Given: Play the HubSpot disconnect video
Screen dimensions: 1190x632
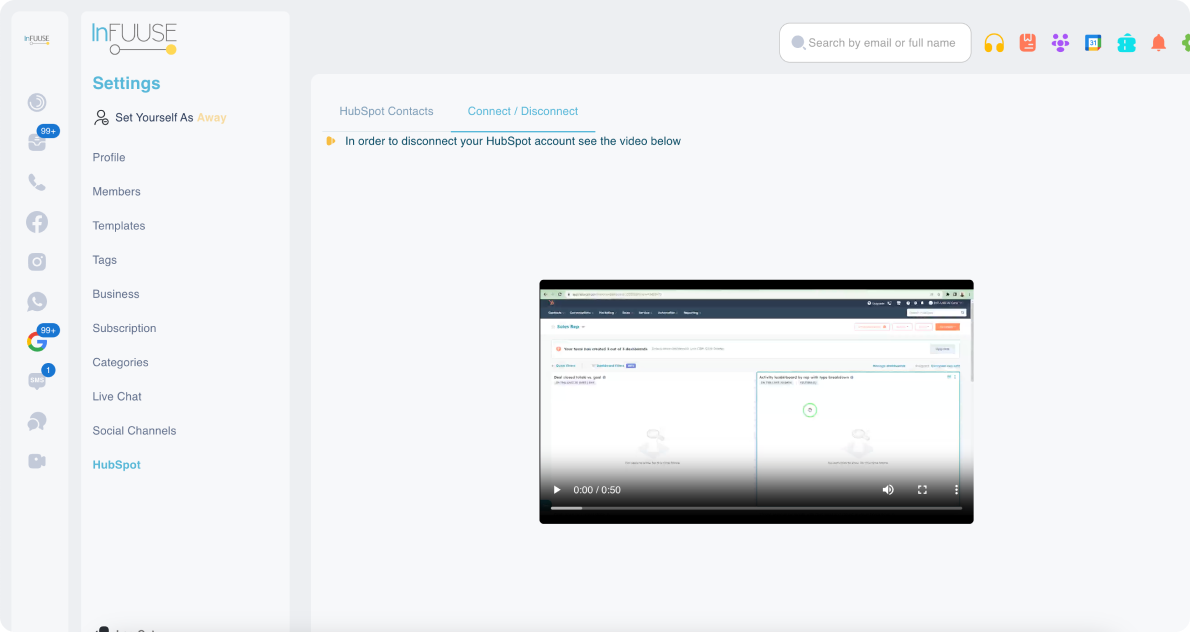Looking at the screenshot, I should click(x=557, y=489).
